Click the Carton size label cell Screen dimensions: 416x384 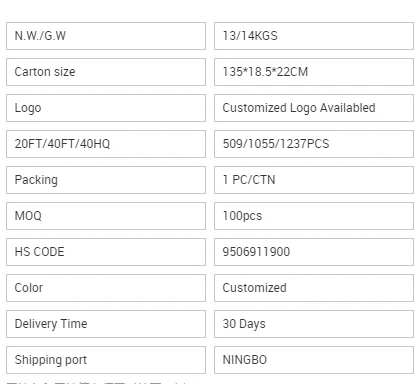106,72
